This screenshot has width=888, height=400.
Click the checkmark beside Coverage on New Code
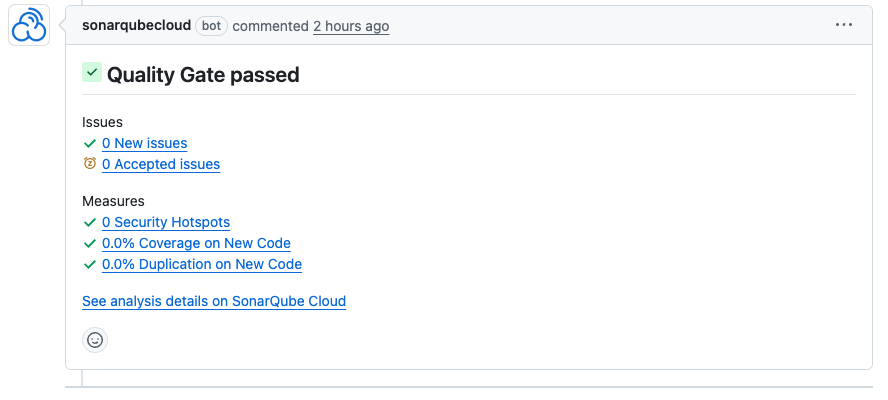pyautogui.click(x=90, y=243)
